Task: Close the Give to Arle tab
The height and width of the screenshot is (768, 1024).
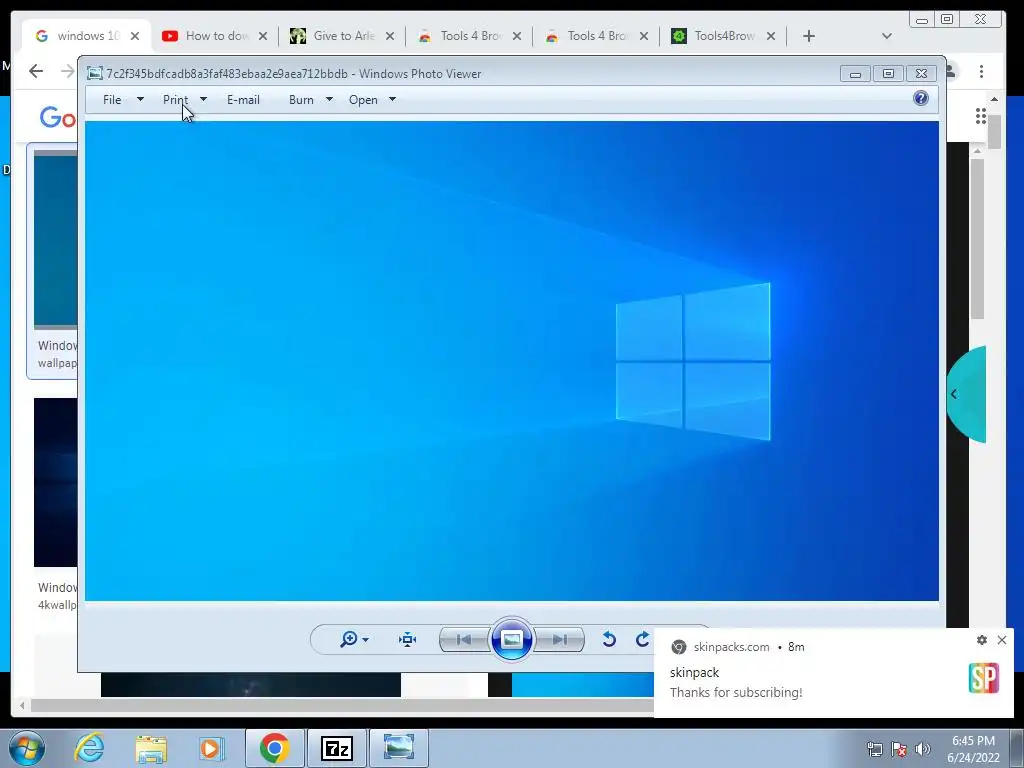Action: (390, 36)
